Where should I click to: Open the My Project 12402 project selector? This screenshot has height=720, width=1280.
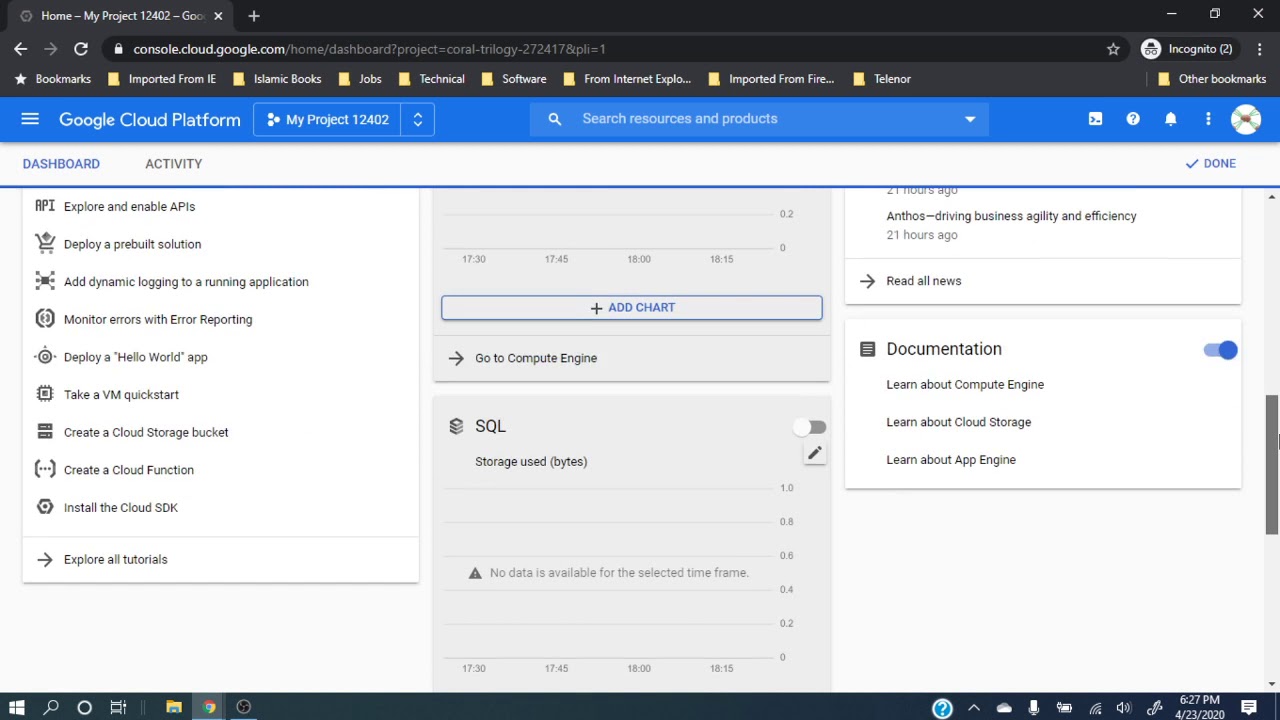point(327,119)
